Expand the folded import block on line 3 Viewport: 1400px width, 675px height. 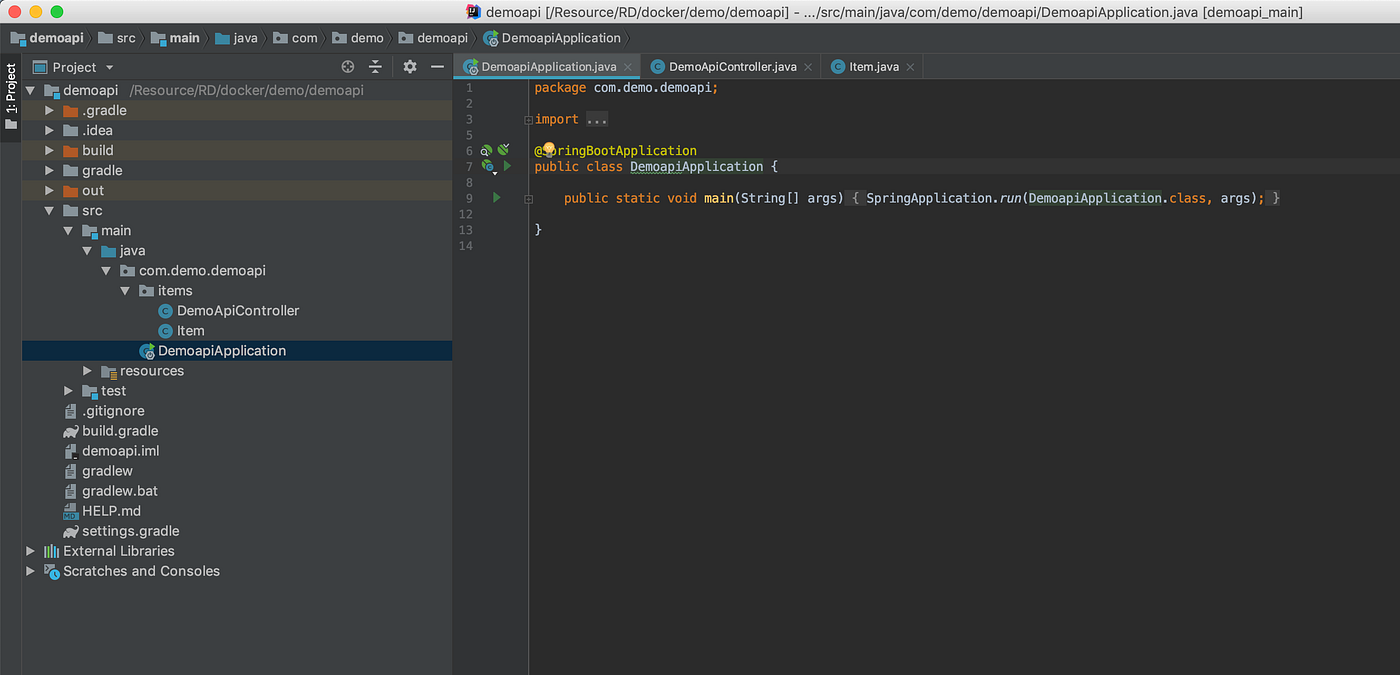[528, 119]
